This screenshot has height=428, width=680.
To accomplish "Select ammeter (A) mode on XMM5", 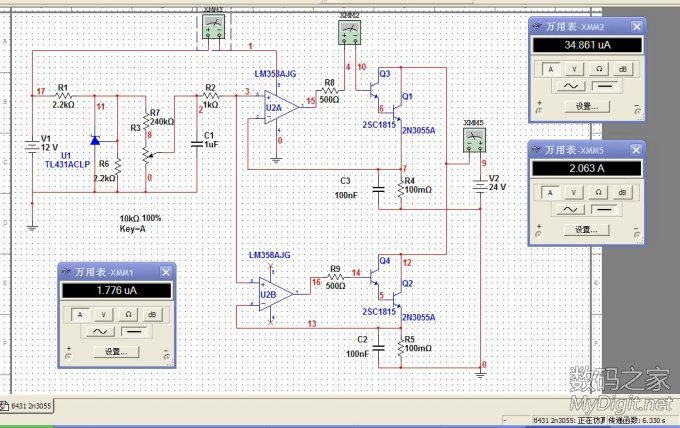I will coord(550,191).
